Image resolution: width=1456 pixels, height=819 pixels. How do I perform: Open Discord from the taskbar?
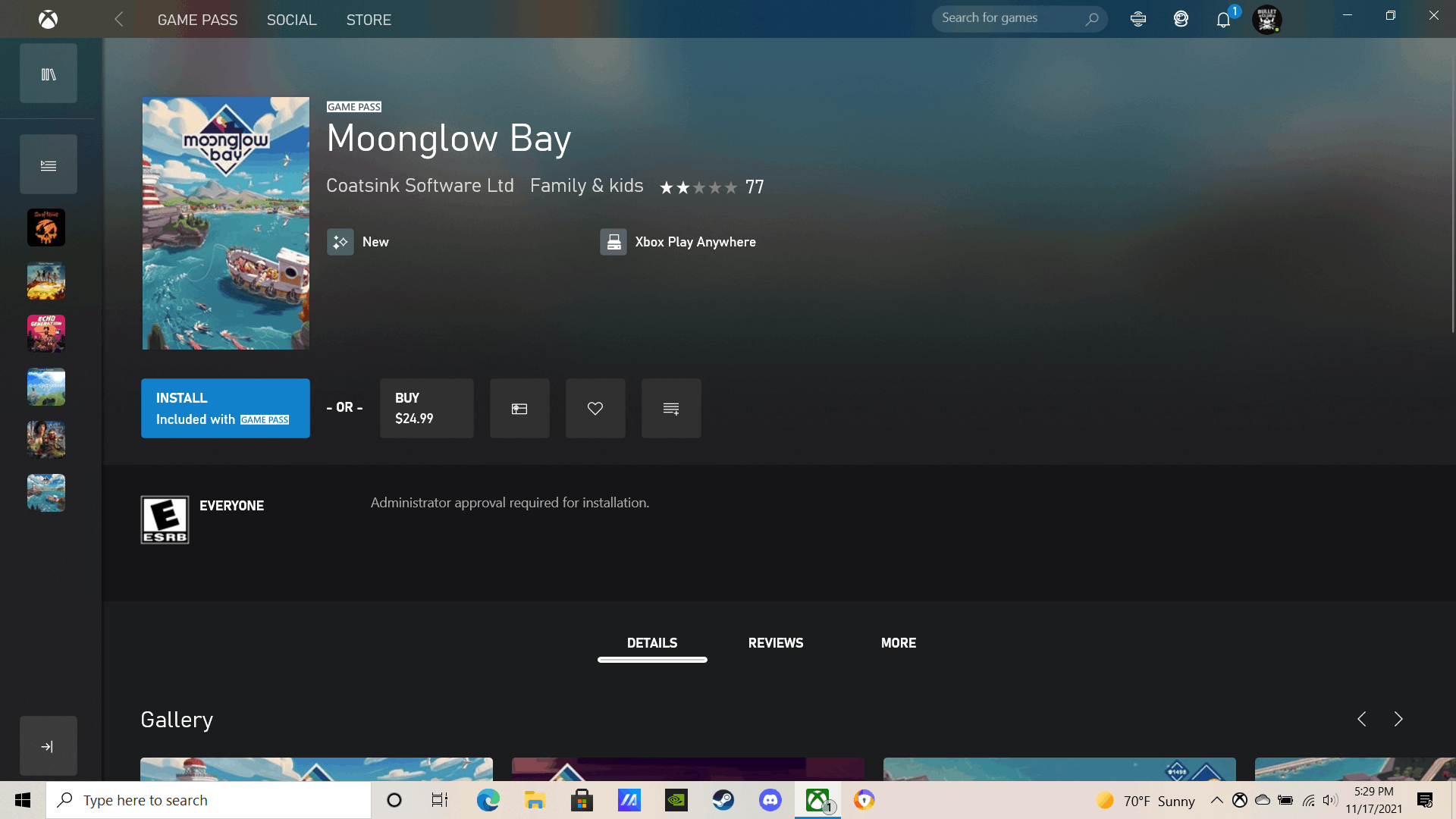770,800
